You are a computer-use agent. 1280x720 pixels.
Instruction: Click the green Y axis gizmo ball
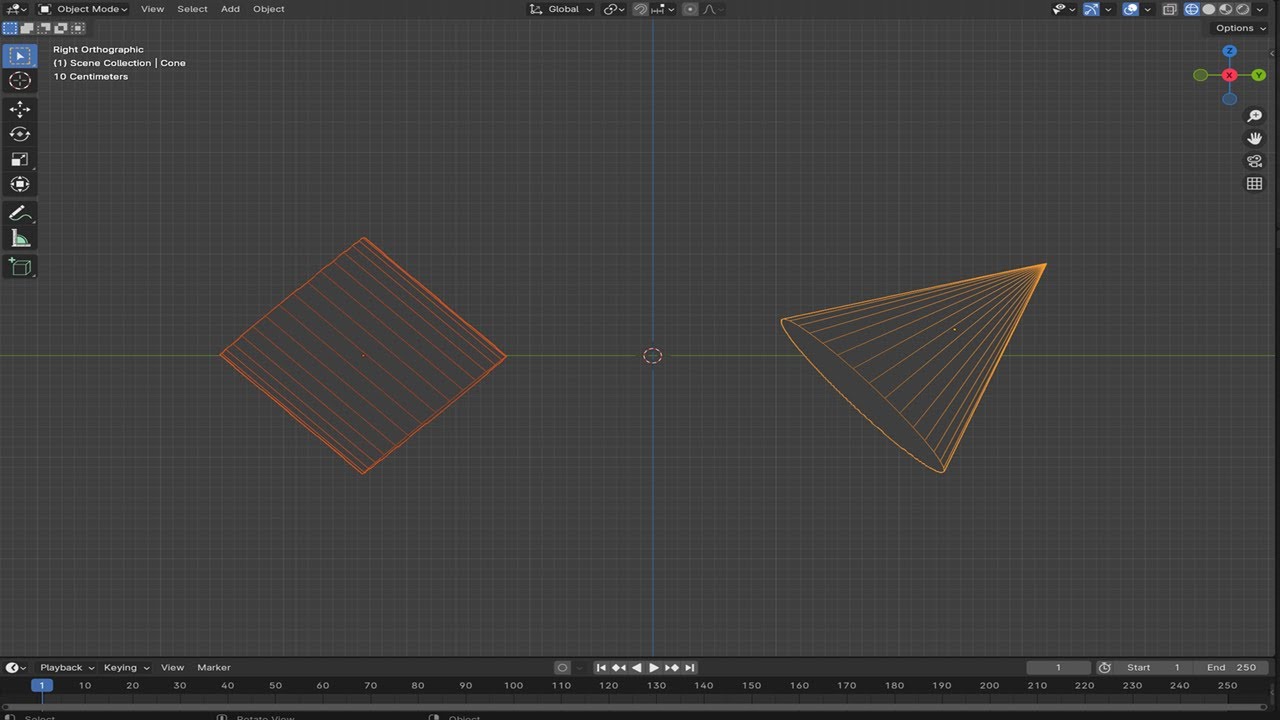pyautogui.click(x=1258, y=75)
